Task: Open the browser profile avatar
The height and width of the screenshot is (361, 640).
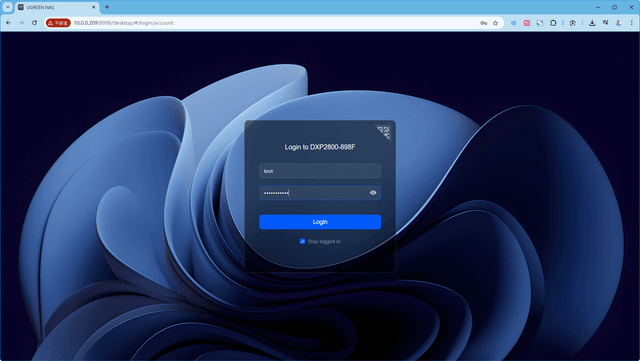Action: (619, 23)
